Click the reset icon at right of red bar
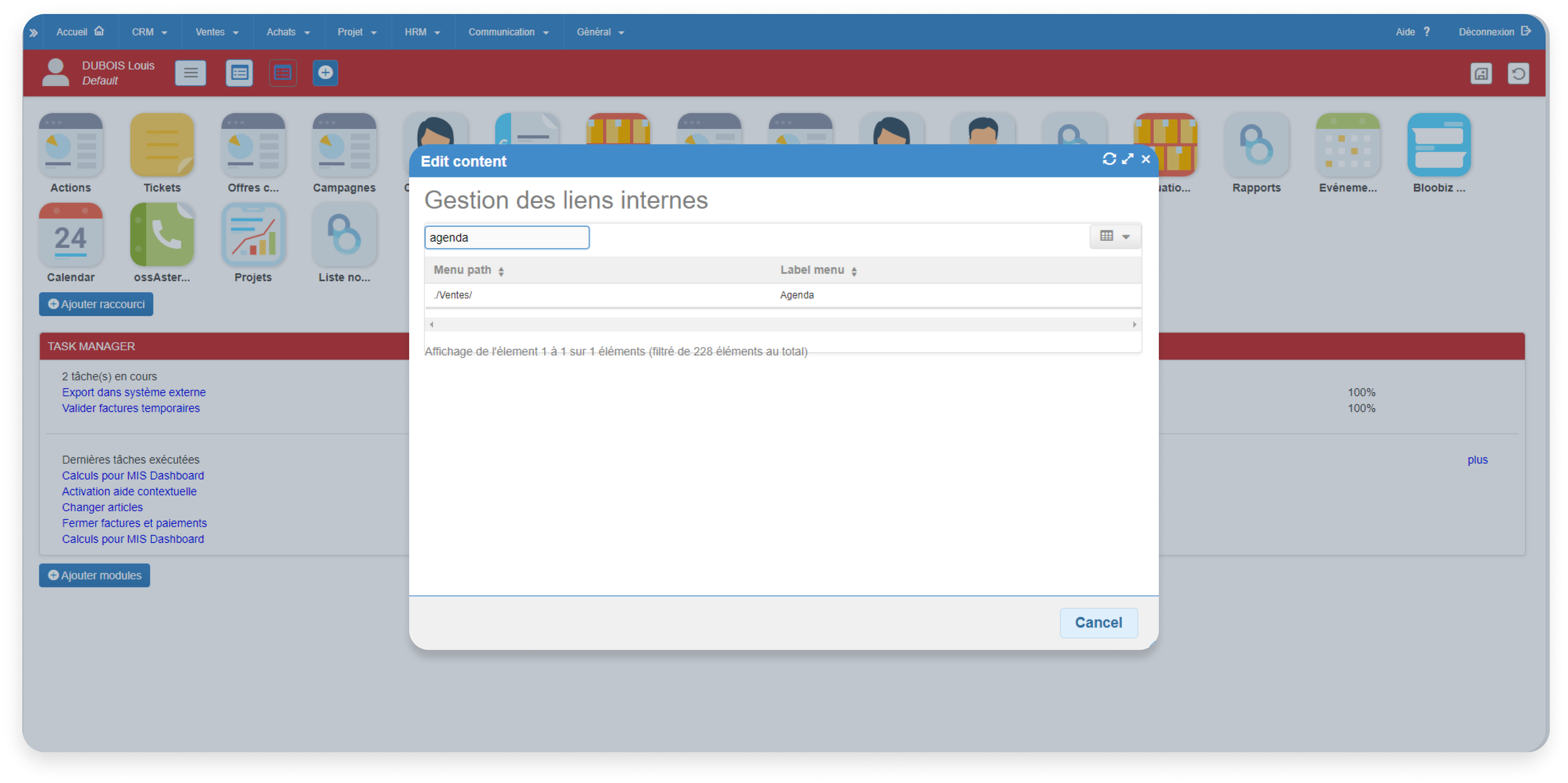This screenshot has height=783, width=1568. [x=1518, y=74]
